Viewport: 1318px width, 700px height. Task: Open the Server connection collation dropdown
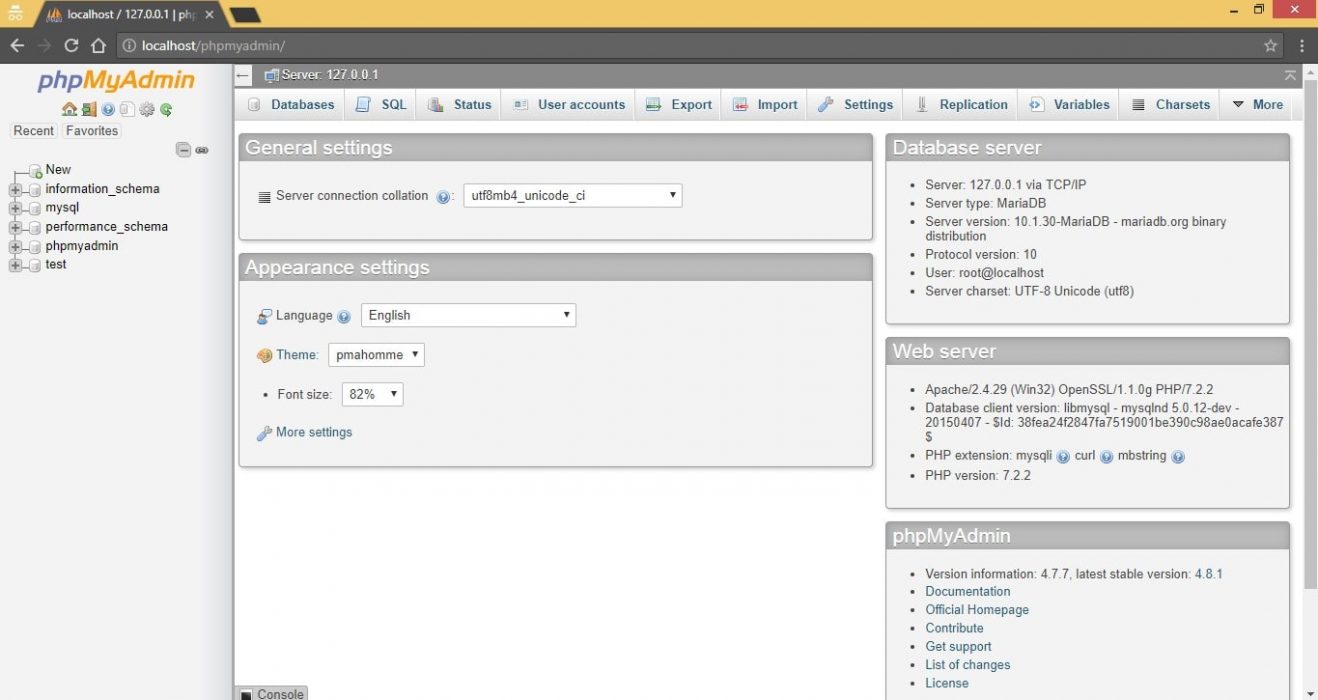pyautogui.click(x=572, y=196)
